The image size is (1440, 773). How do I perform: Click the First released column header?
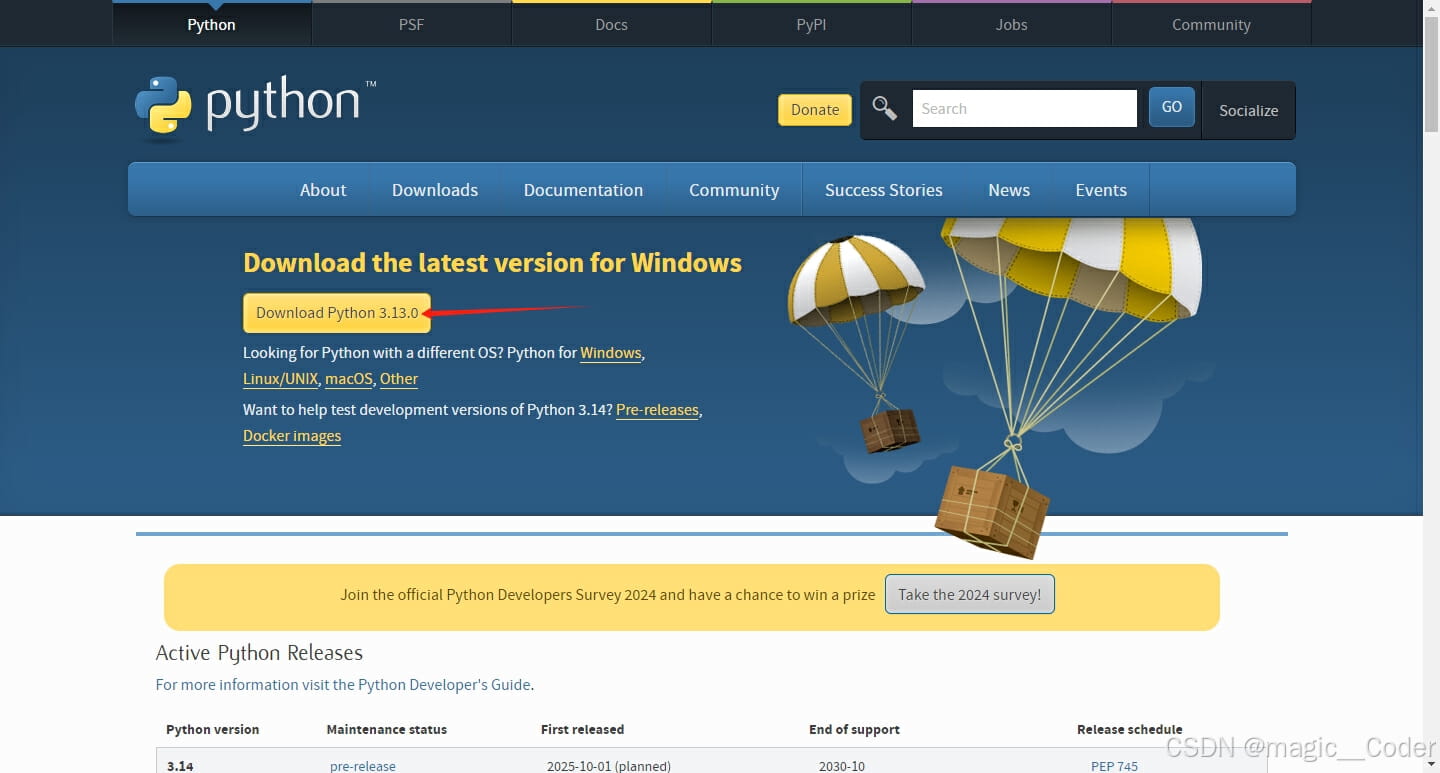point(582,730)
